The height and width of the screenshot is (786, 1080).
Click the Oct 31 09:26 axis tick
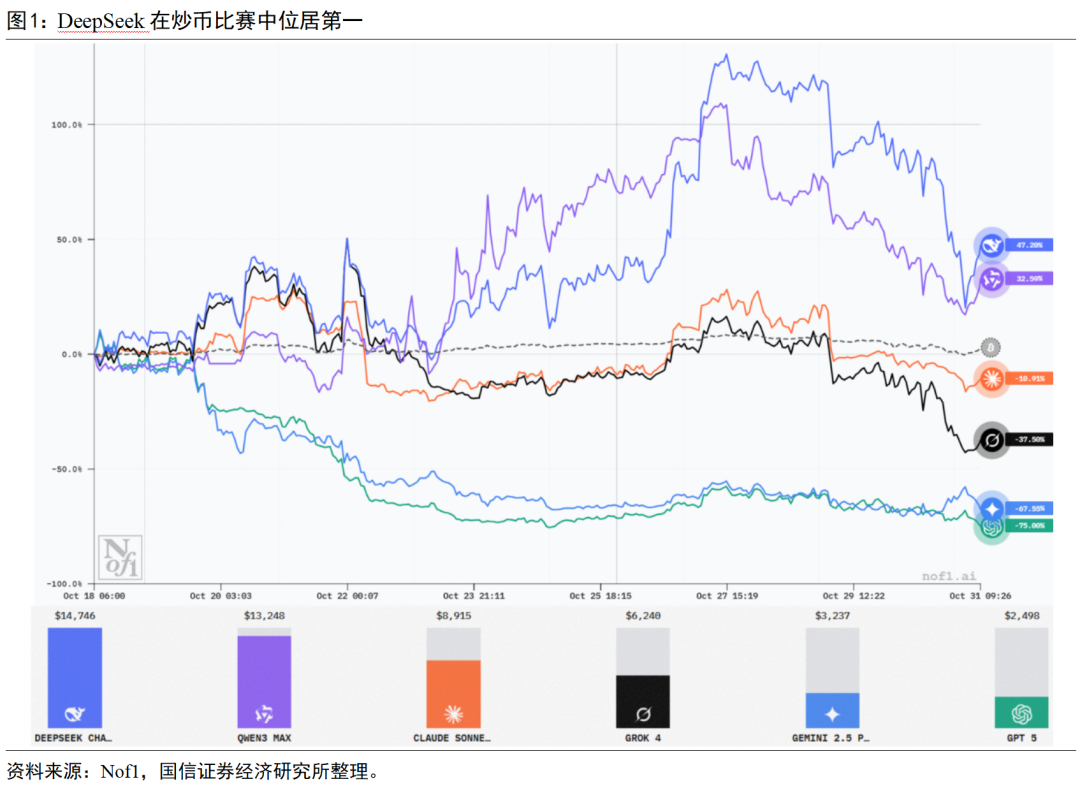click(x=980, y=596)
